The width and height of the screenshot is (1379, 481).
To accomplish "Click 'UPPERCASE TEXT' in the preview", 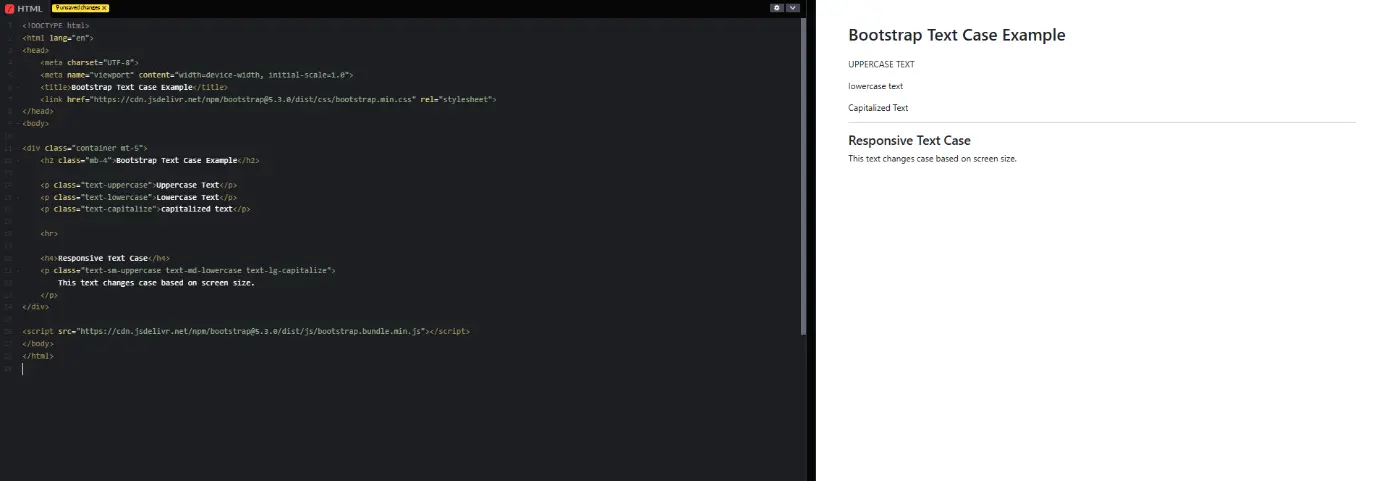I will tap(881, 64).
